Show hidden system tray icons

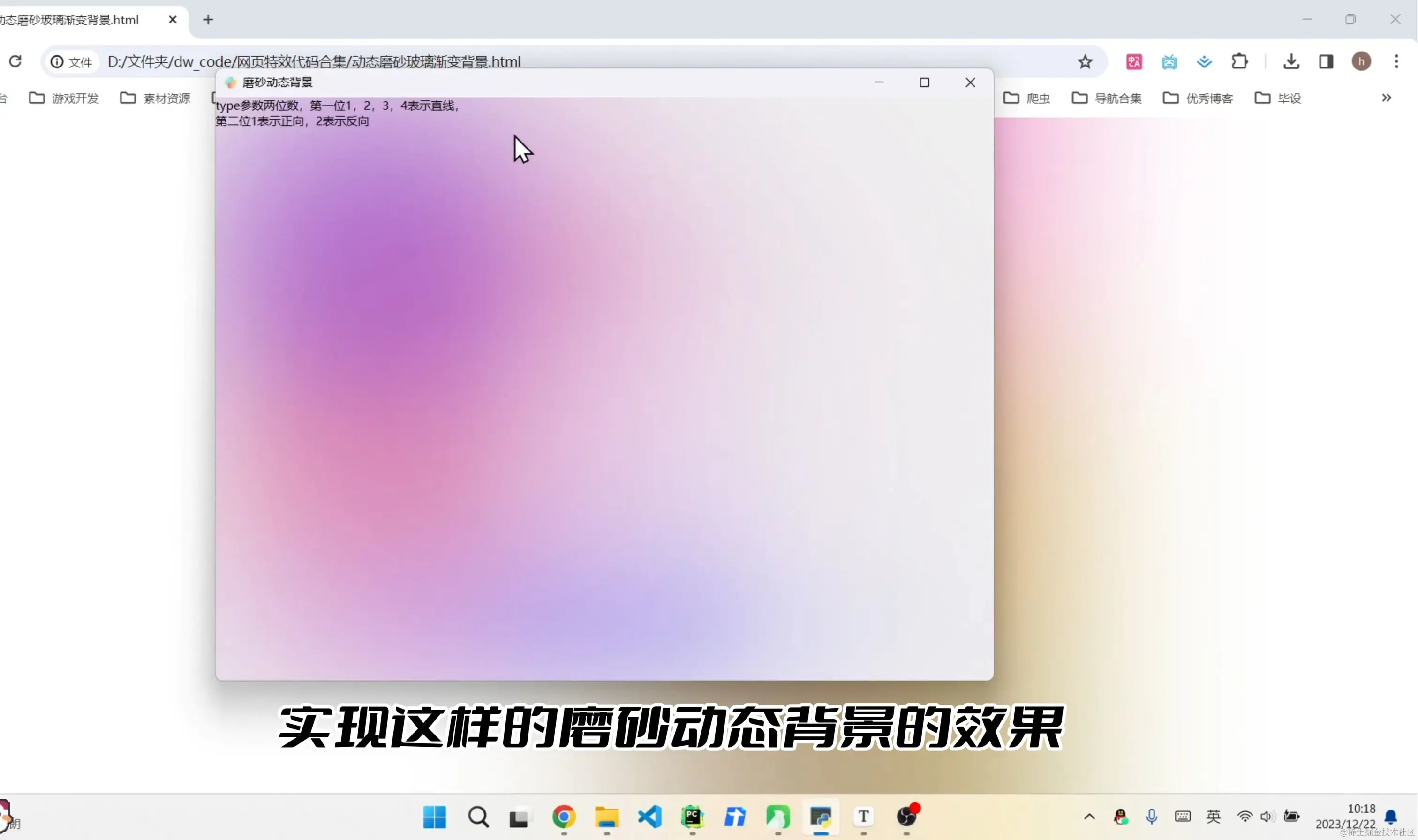[1089, 817]
